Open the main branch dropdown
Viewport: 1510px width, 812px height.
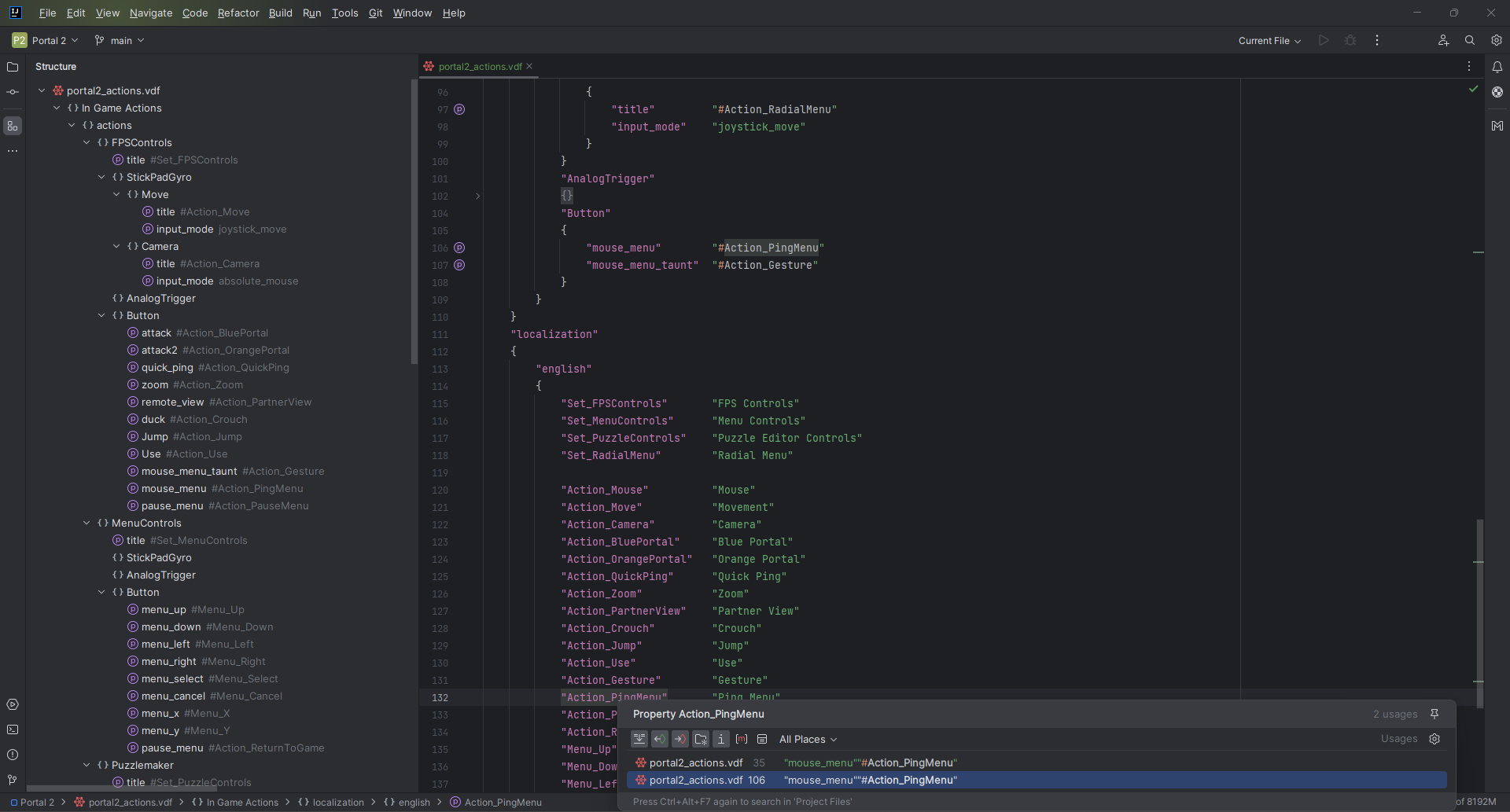click(x=120, y=40)
